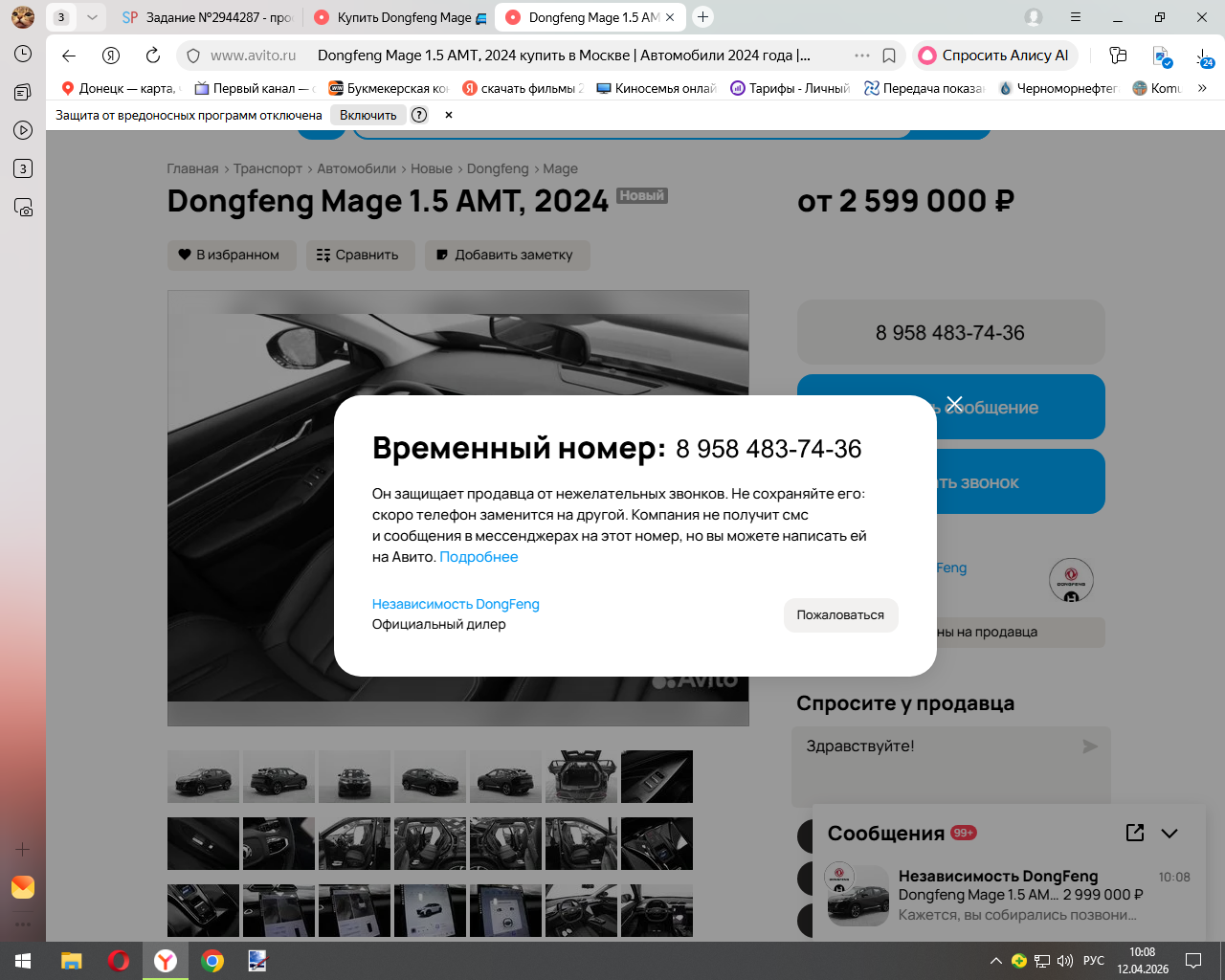1225x980 pixels.
Task: Open Передача показаний bookmark
Action: pos(924,88)
